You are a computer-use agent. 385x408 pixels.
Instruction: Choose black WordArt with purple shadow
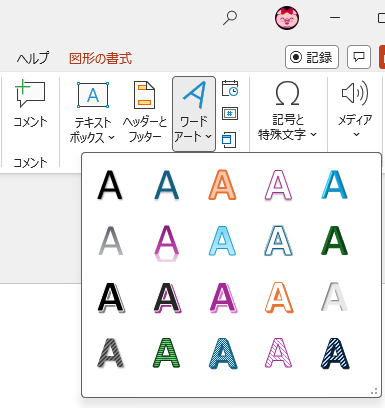tap(167, 297)
